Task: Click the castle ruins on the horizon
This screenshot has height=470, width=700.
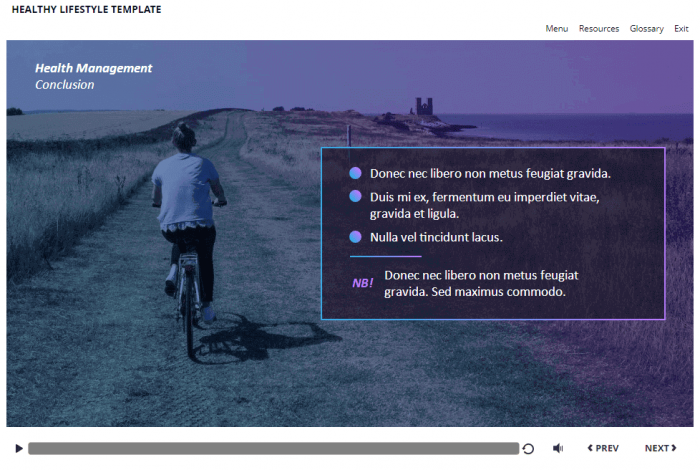Action: coord(425,107)
